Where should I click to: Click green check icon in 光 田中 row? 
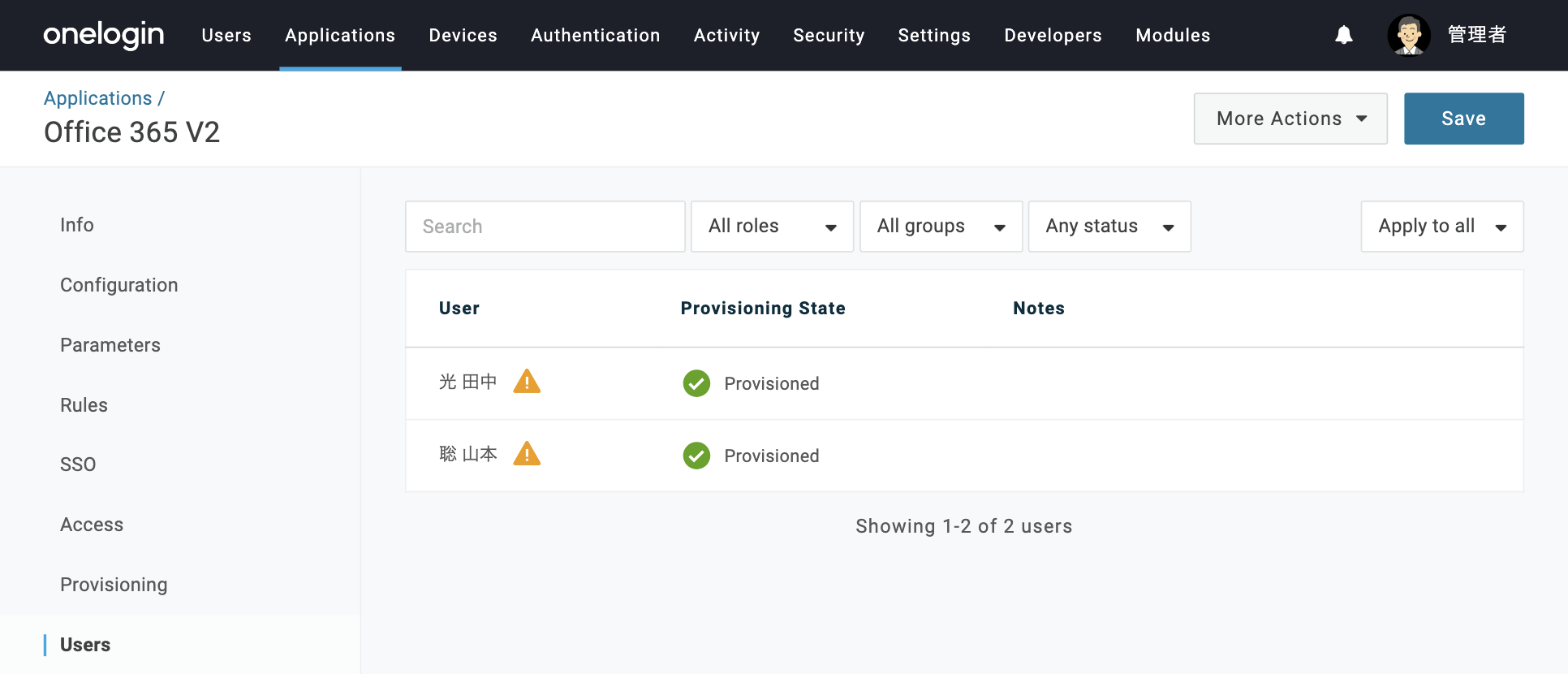coord(696,383)
